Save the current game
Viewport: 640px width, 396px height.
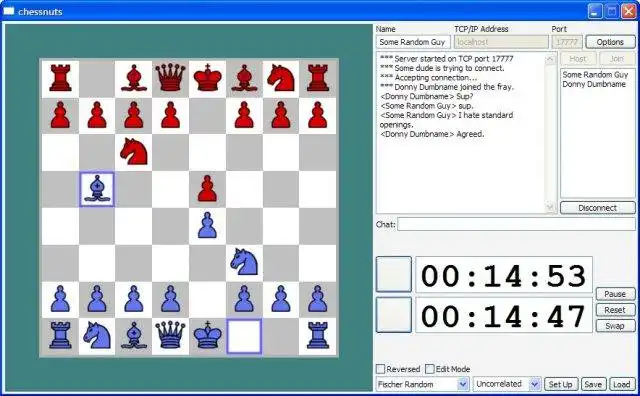click(593, 384)
